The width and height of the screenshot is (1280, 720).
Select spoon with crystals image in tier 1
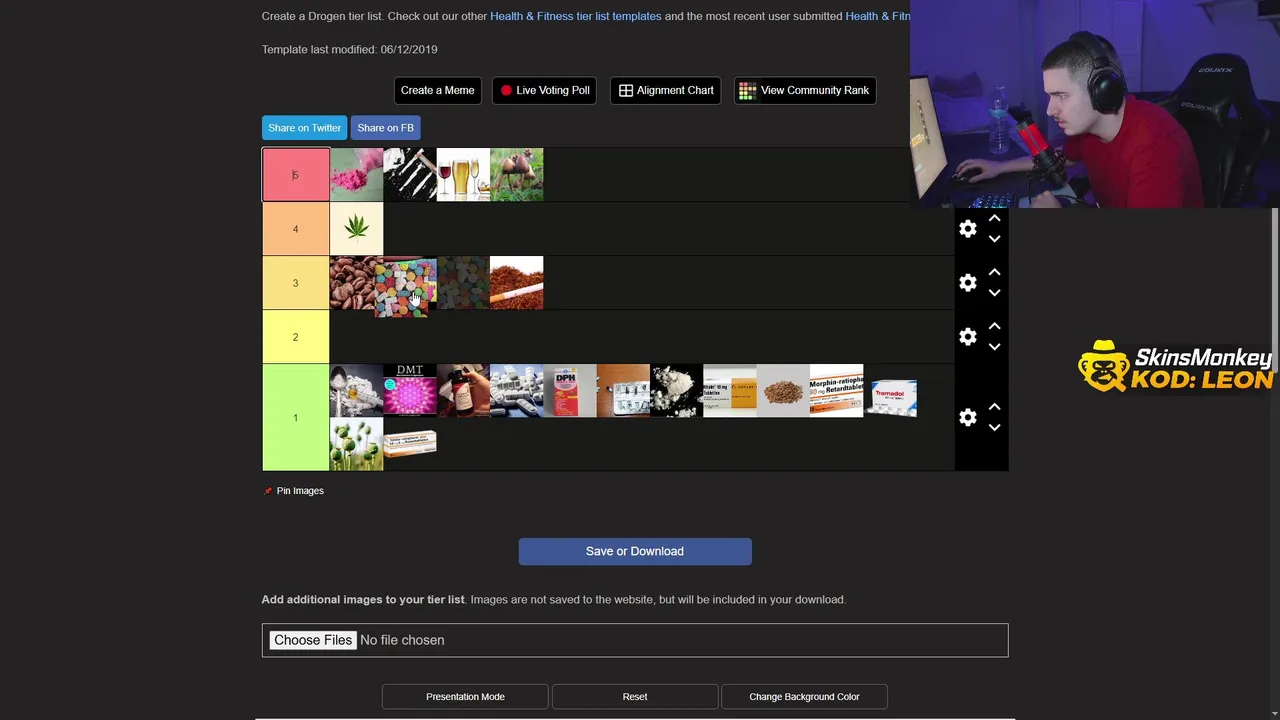[x=356, y=391]
